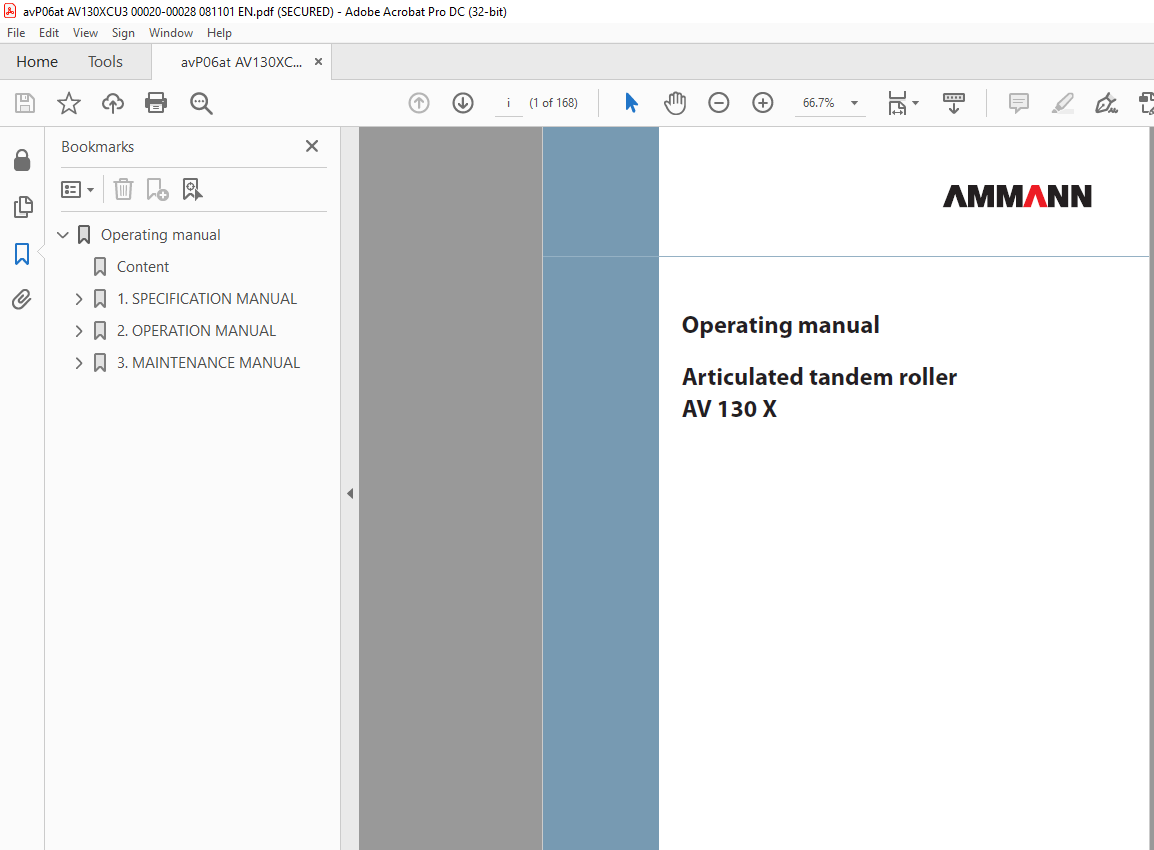Open the Fill and Sign pen tool

[1106, 103]
